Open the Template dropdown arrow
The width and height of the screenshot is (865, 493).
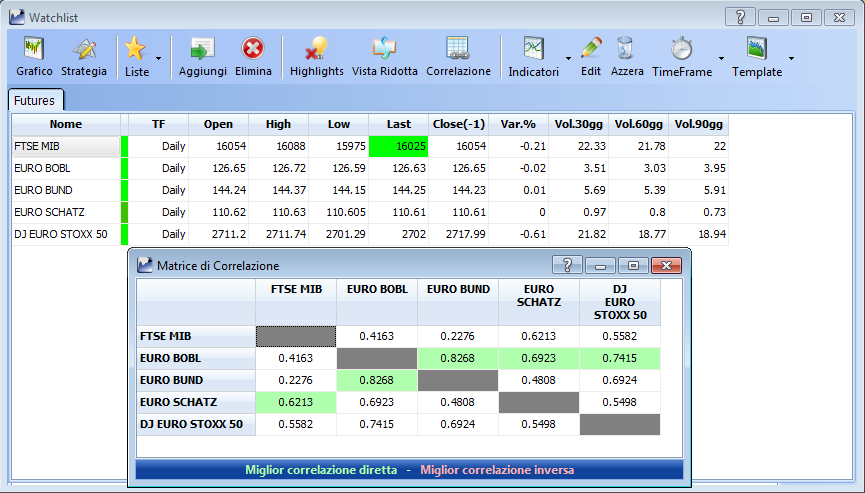791,58
